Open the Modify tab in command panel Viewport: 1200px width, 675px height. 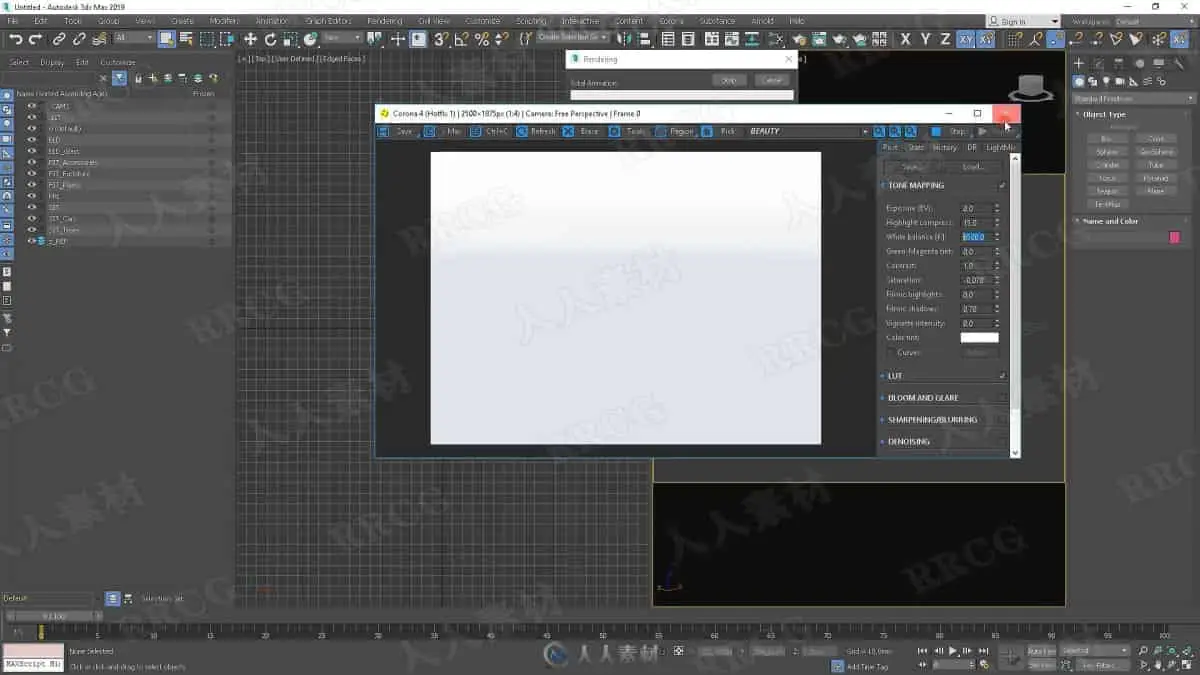[x=1098, y=63]
